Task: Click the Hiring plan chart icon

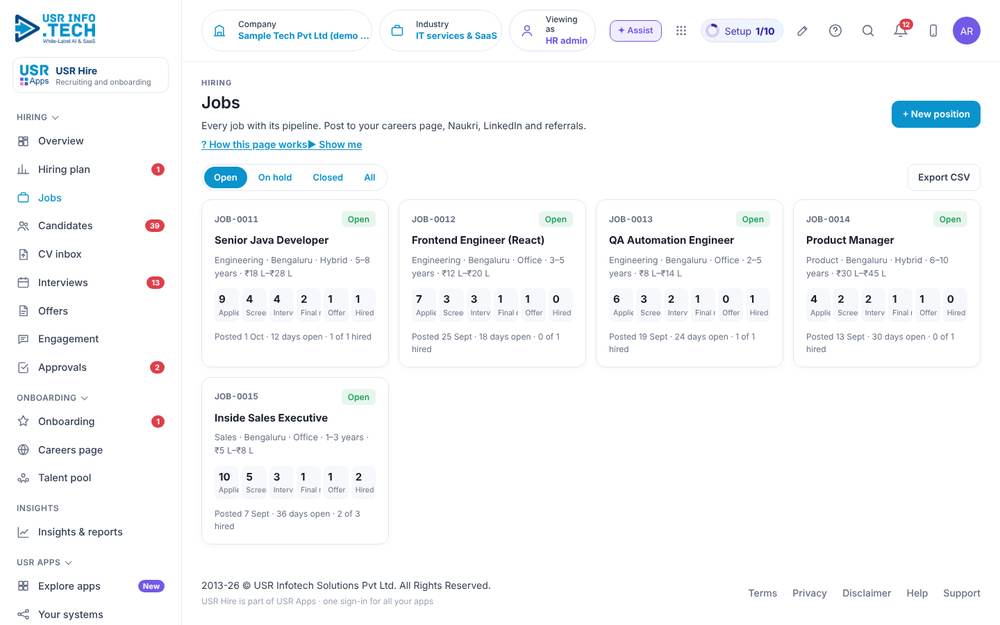Action: (x=23, y=169)
